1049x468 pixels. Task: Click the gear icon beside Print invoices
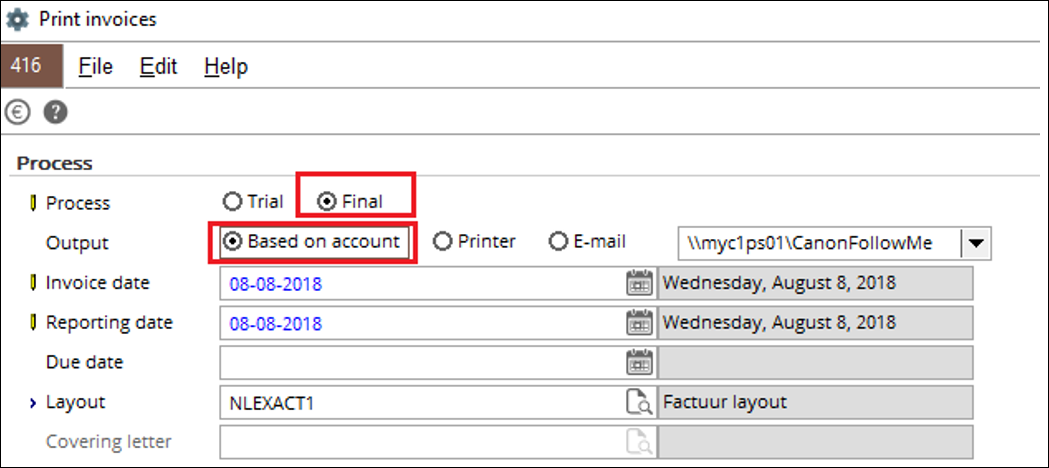coord(17,19)
